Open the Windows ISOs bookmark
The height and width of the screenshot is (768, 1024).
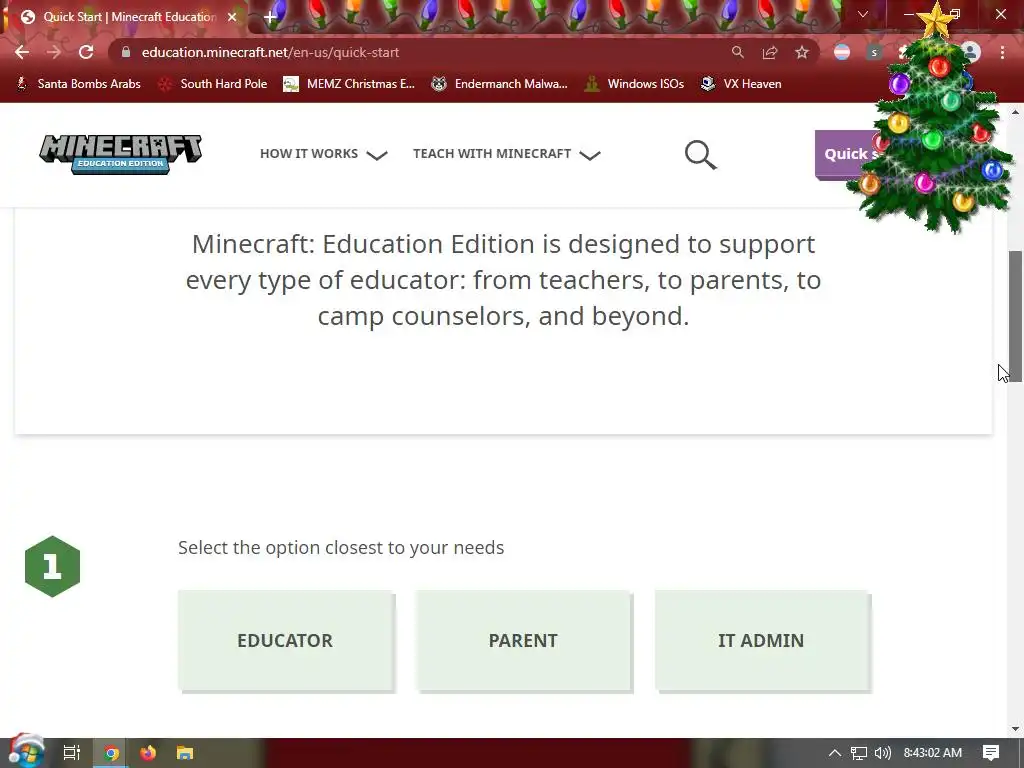pyautogui.click(x=635, y=84)
